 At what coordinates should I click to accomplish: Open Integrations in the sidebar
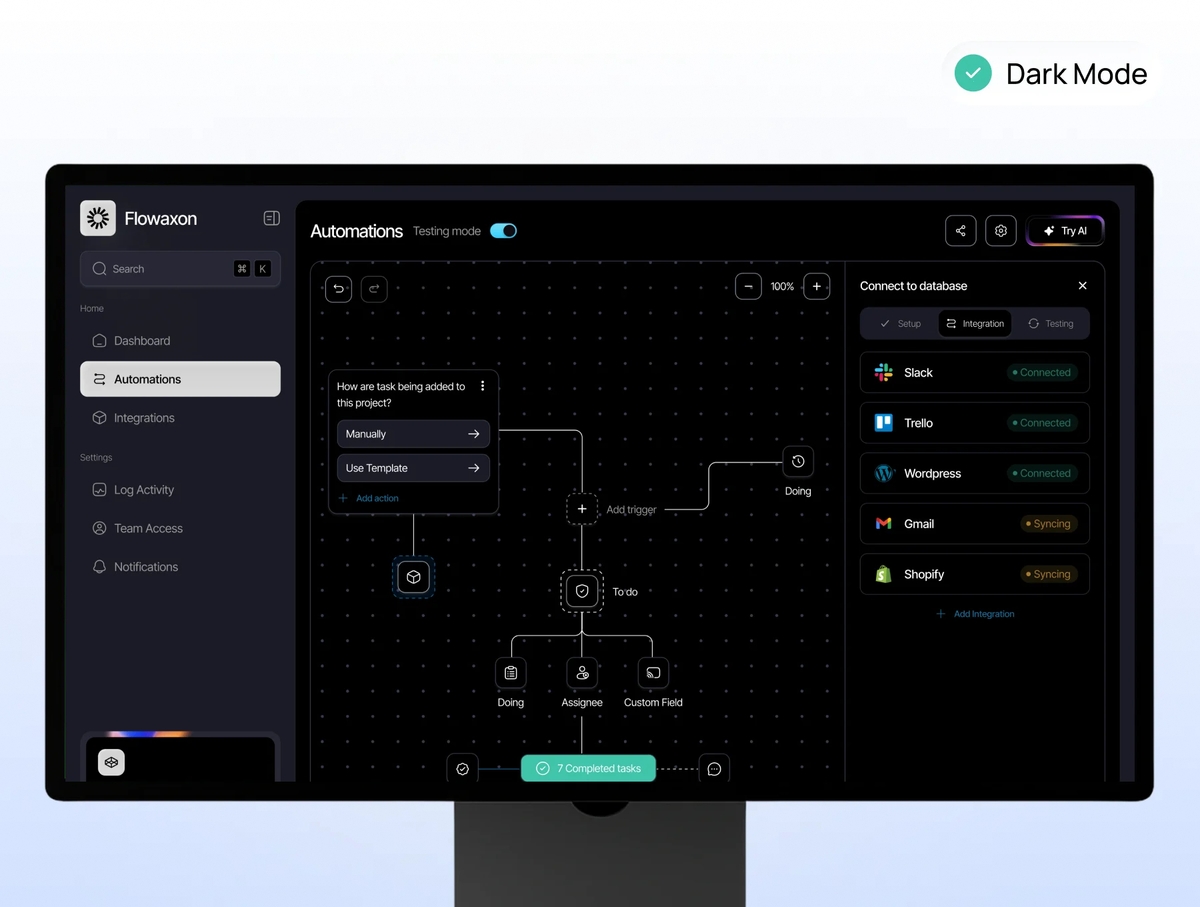pos(144,418)
